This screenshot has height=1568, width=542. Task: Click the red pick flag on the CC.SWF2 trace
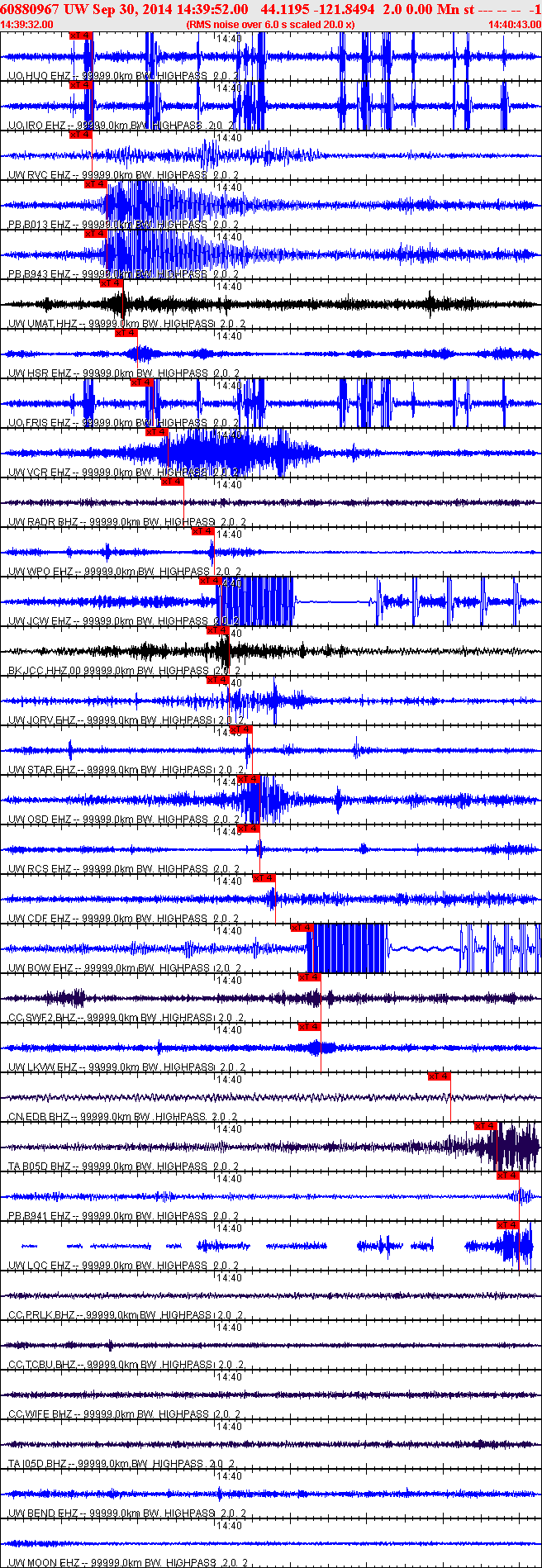(310, 977)
